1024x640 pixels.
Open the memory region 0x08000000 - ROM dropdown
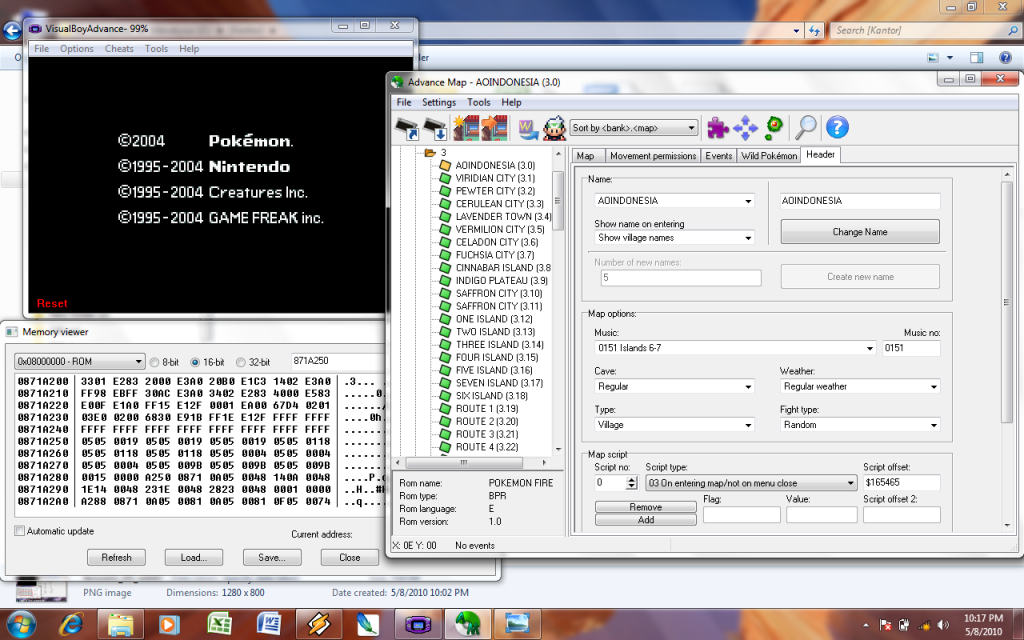(79, 361)
